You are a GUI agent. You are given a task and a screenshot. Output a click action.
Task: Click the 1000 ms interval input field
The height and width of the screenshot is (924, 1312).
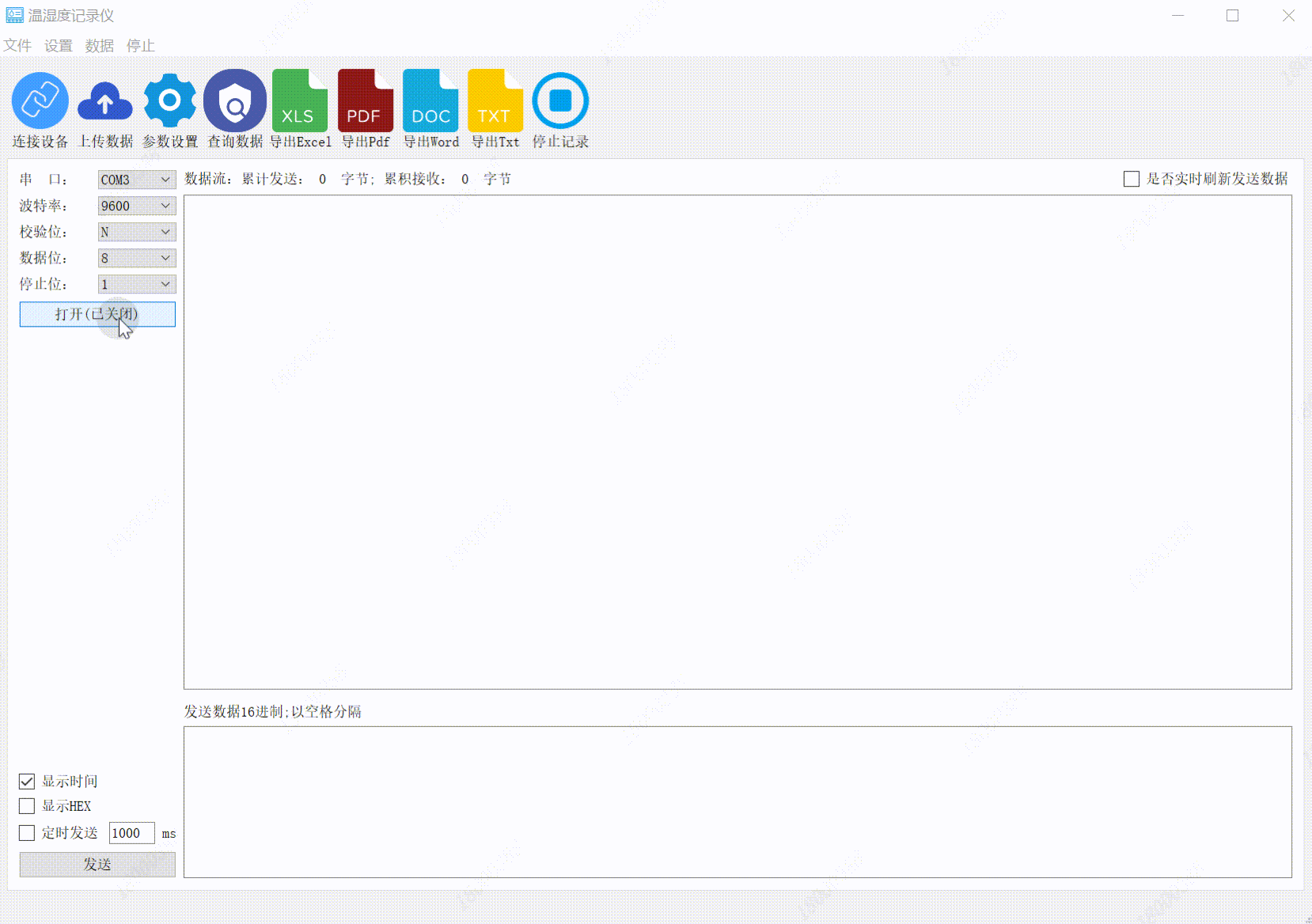click(x=131, y=833)
